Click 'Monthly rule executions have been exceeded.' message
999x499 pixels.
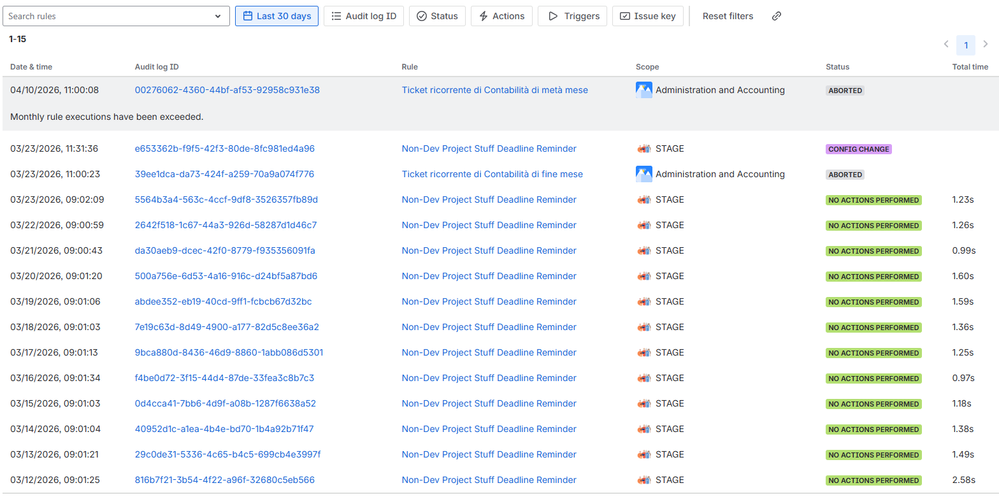coord(106,117)
